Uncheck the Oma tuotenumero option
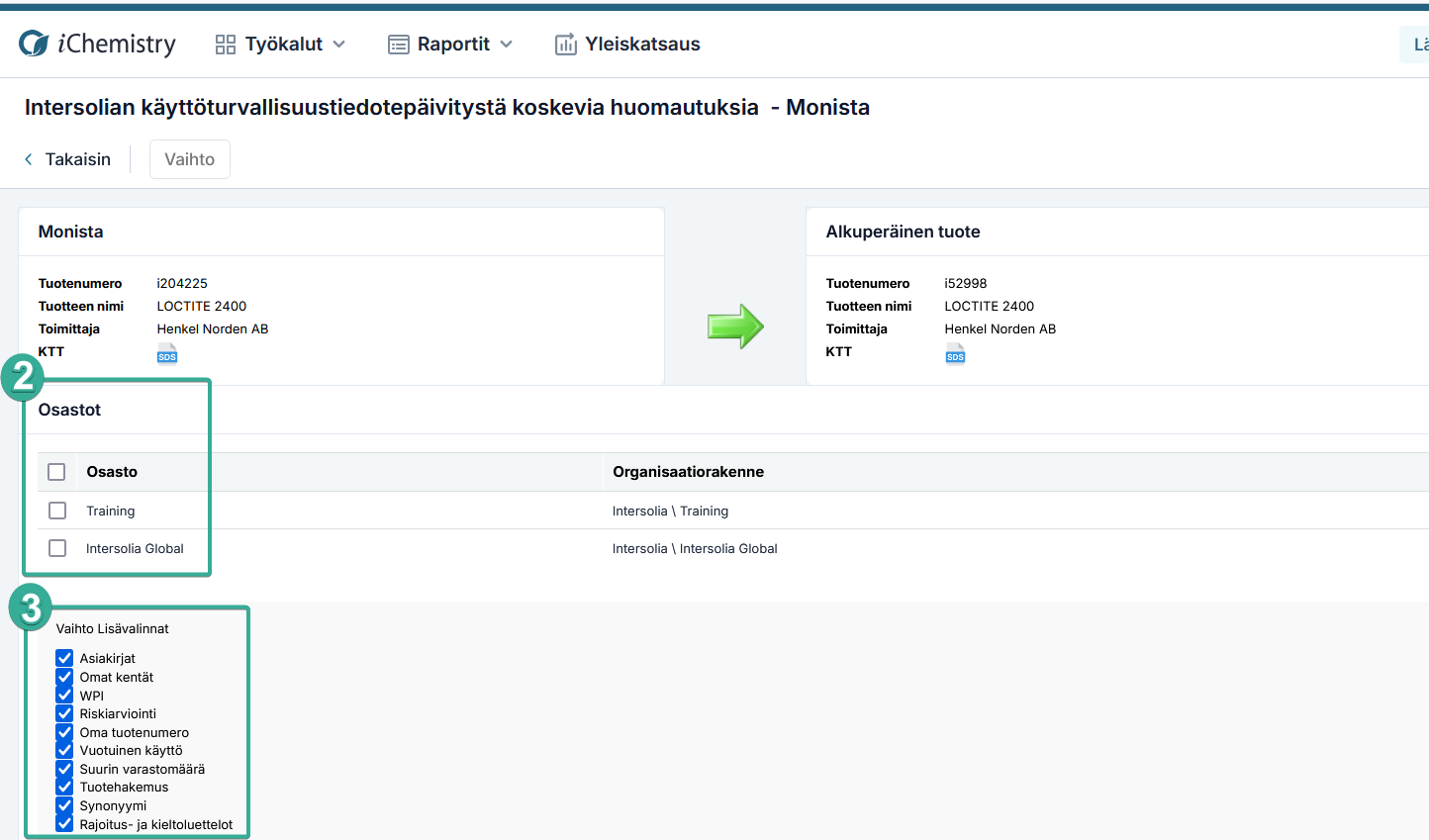The image size is (1429, 840). (64, 732)
